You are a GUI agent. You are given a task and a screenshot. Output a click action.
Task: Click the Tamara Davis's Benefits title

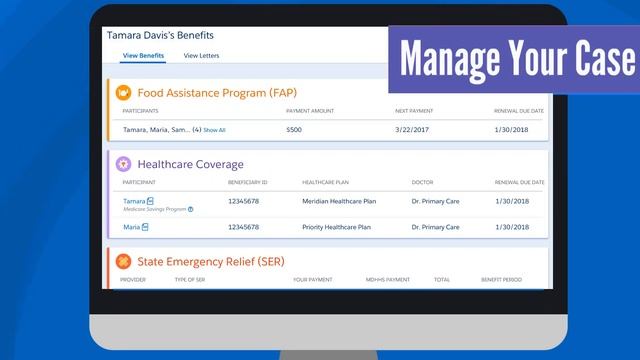tap(160, 35)
